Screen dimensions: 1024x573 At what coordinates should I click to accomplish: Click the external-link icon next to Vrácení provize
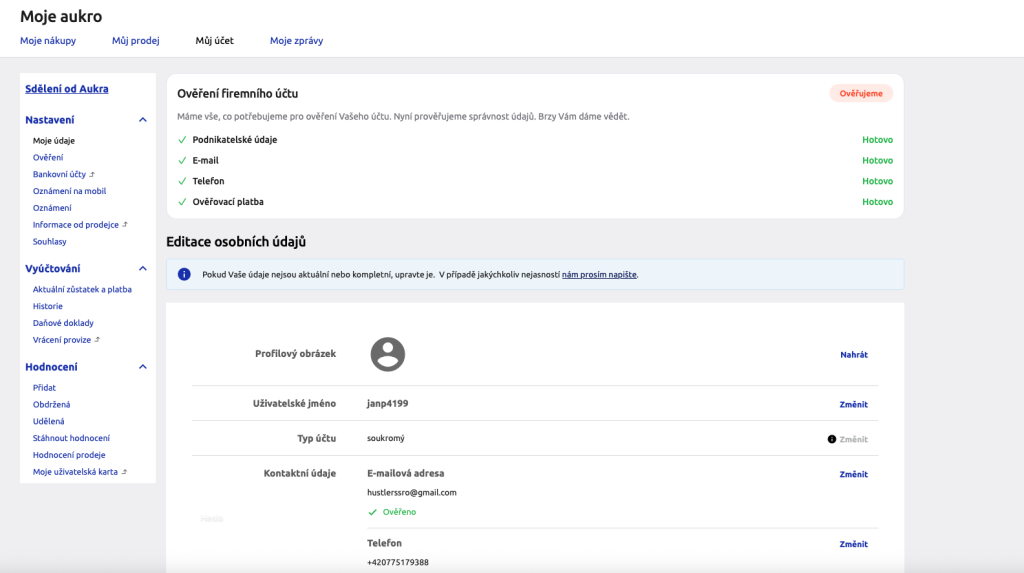click(97, 340)
